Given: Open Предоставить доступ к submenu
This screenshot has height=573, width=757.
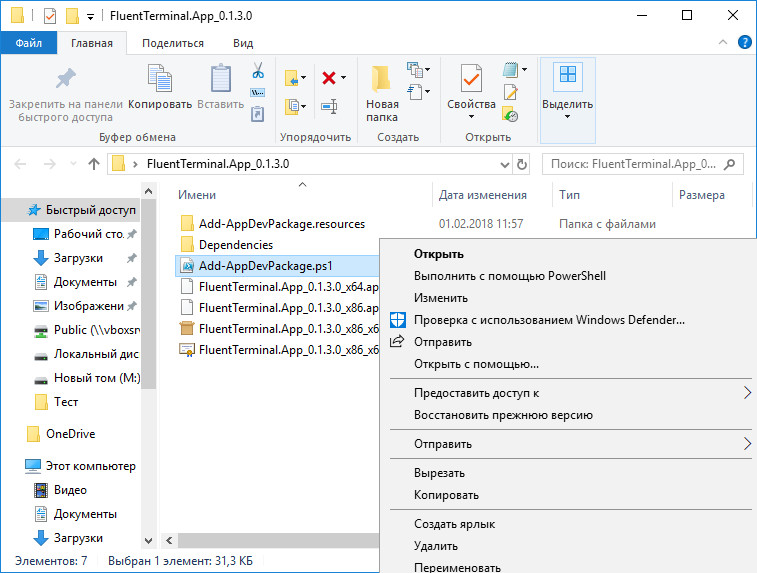Looking at the screenshot, I should tap(568, 393).
